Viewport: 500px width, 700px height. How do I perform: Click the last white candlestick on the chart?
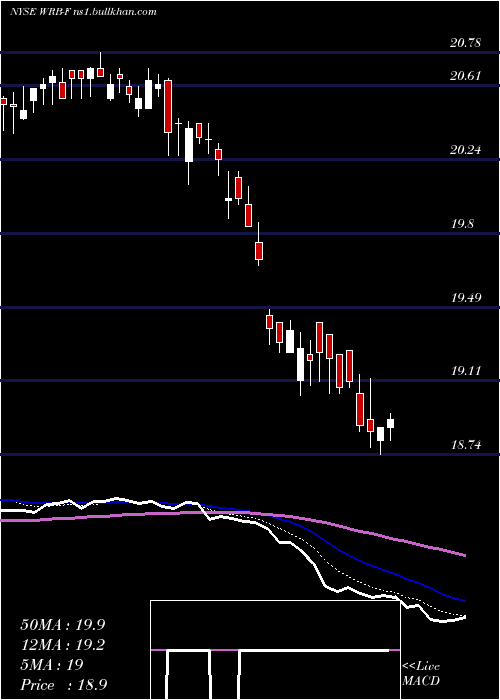pyautogui.click(x=391, y=423)
